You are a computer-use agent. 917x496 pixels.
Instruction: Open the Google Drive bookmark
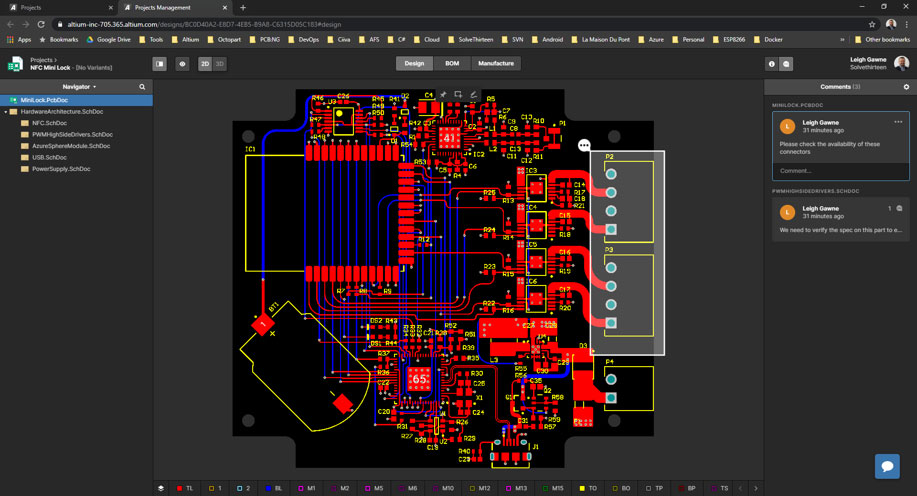coord(109,39)
